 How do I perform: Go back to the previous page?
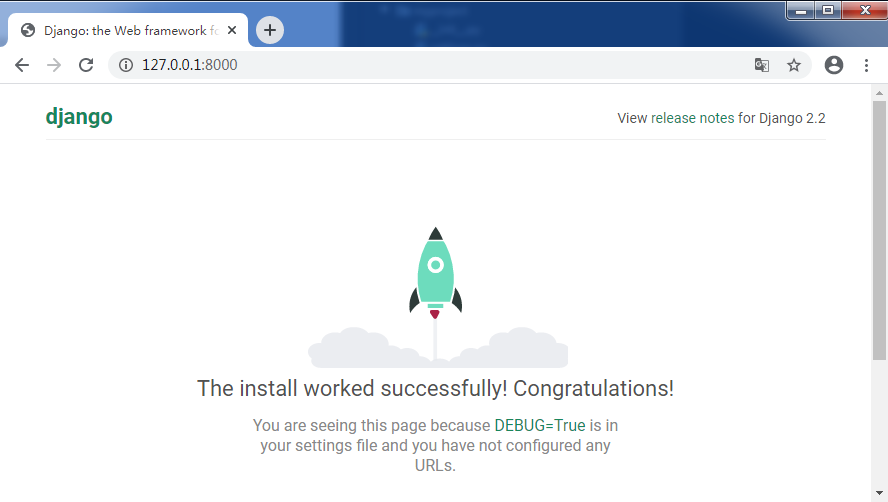click(22, 65)
